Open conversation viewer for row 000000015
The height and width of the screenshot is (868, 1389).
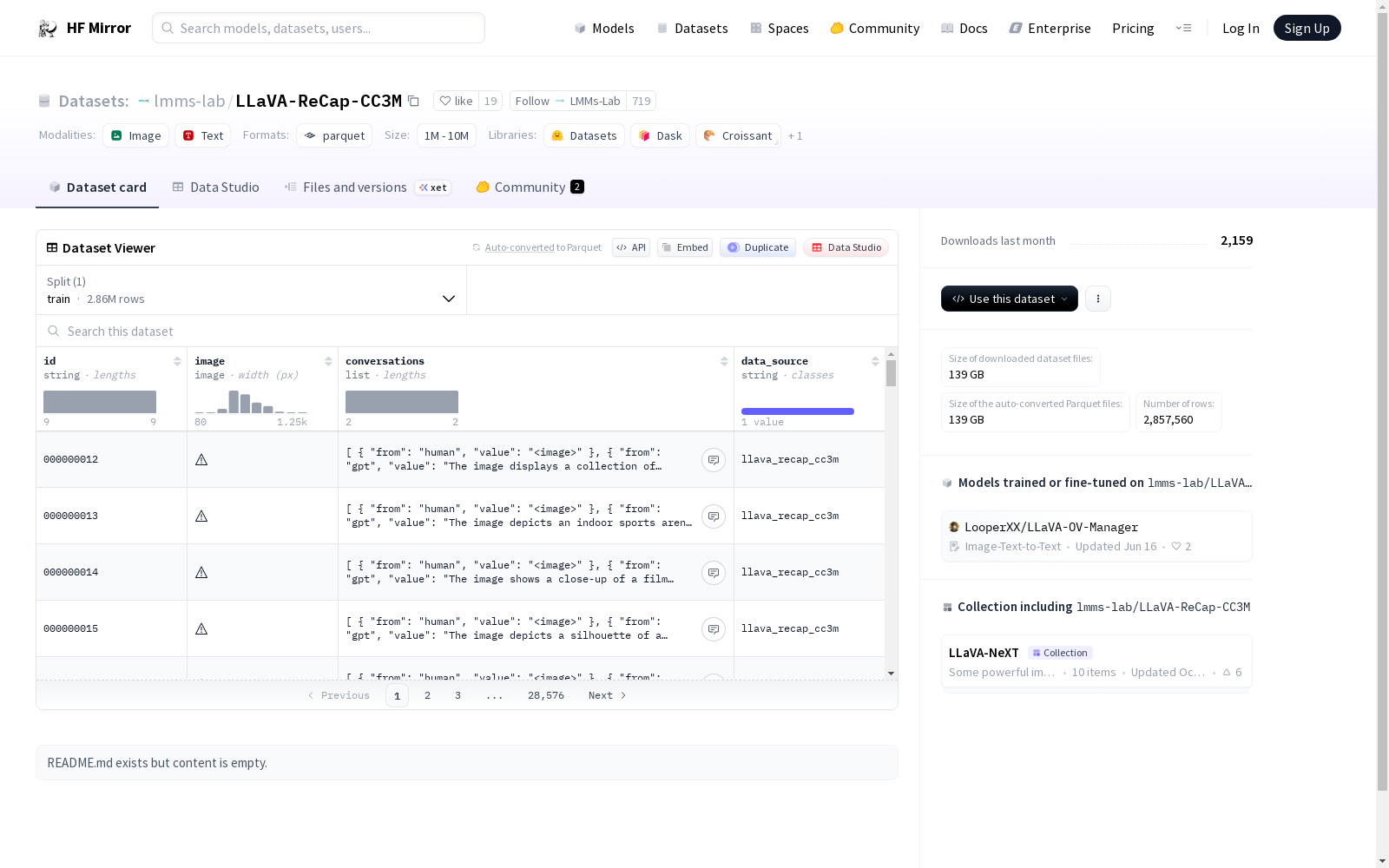point(714,629)
